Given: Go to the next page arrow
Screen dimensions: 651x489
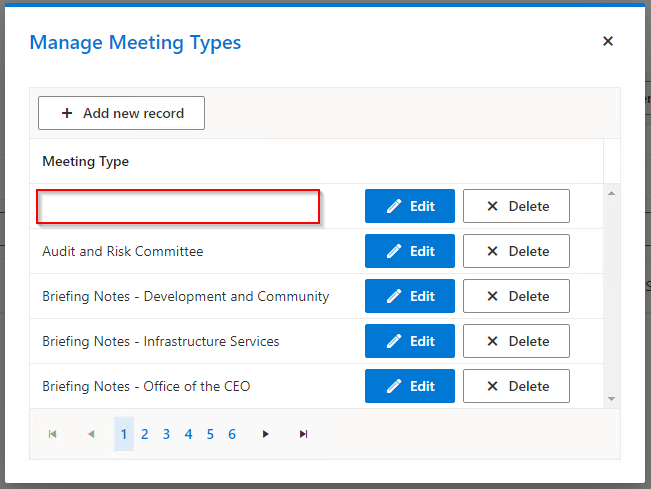Looking at the screenshot, I should tap(265, 434).
